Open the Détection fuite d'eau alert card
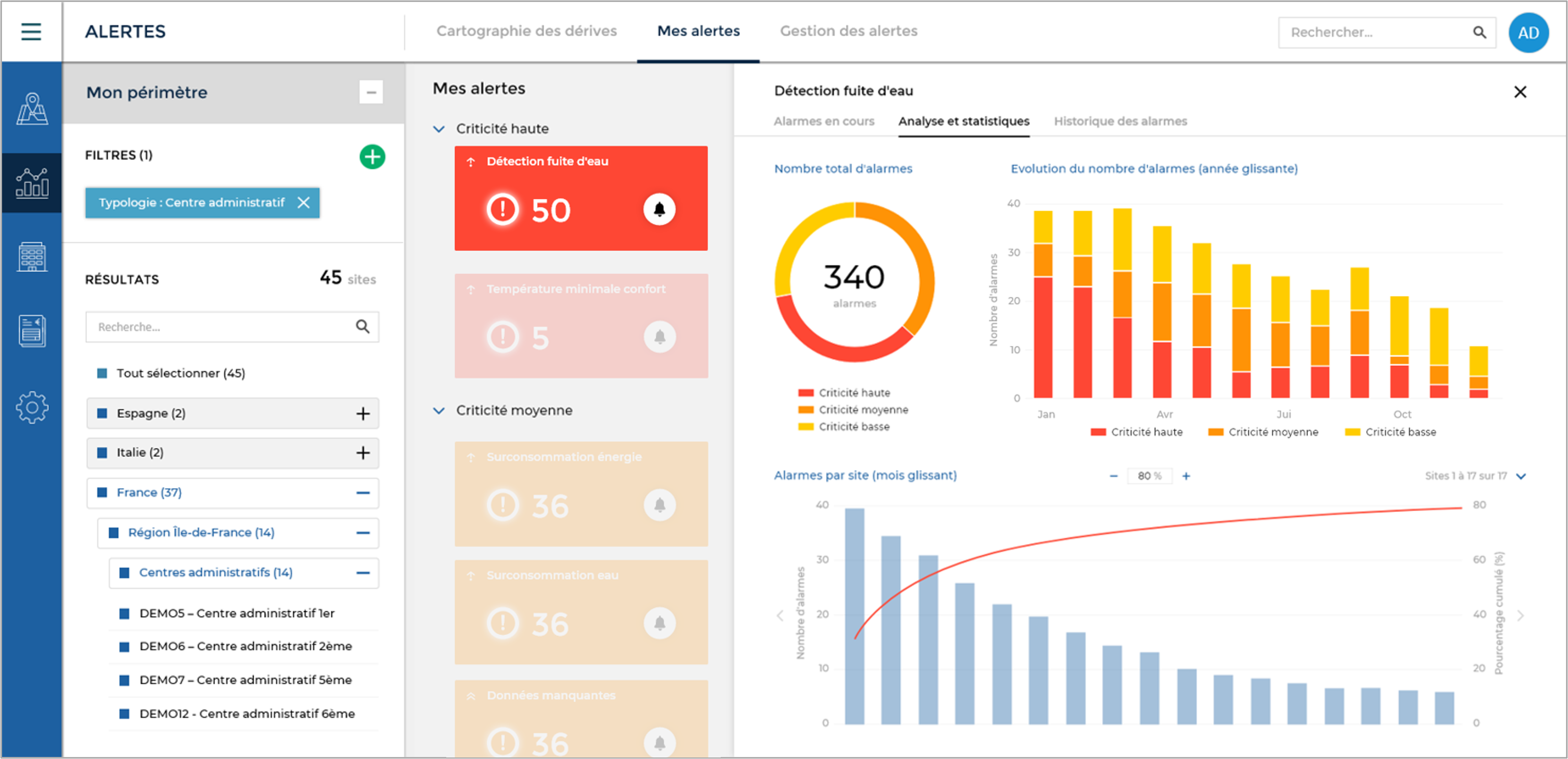Image resolution: width=1568 pixels, height=759 pixels. [581, 198]
